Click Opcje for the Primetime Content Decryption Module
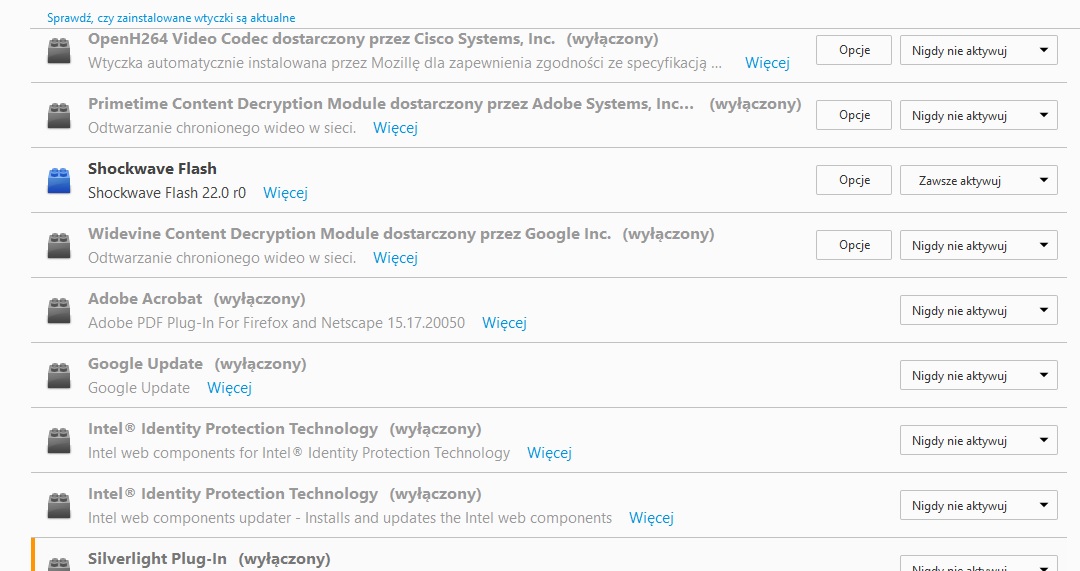Screen dimensions: 1080x571 tap(854, 115)
